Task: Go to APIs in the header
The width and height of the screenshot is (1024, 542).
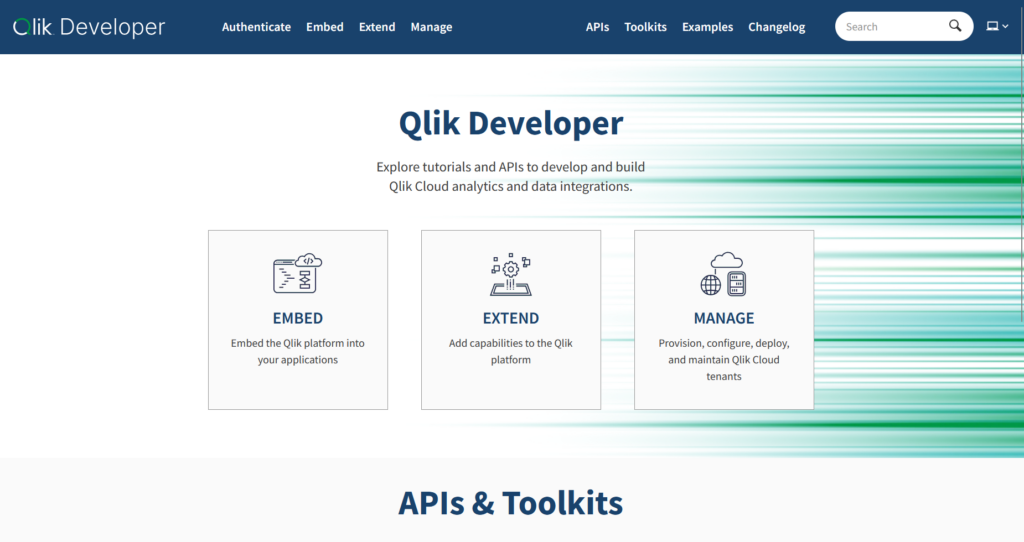Action: click(x=597, y=27)
